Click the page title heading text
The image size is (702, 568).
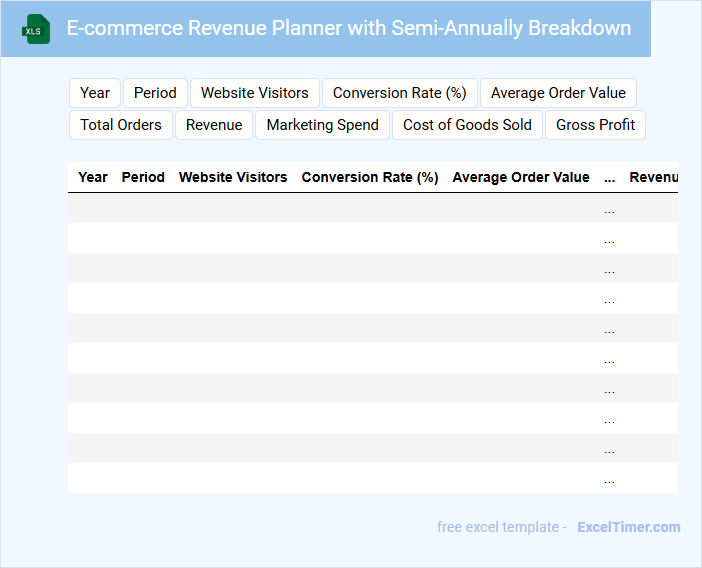348,28
